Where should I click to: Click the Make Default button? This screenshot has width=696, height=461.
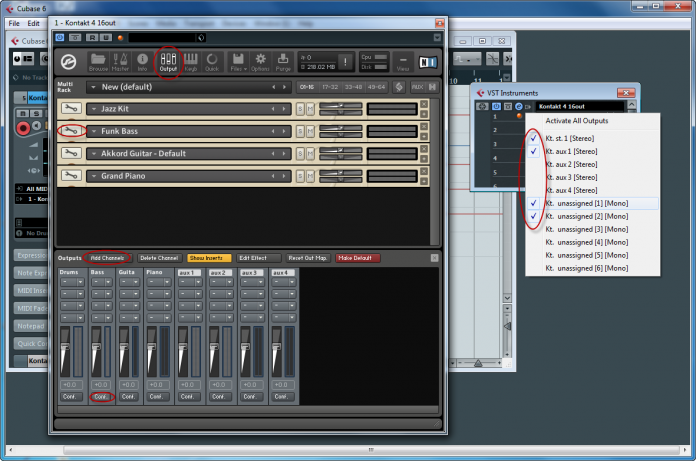coord(358,258)
